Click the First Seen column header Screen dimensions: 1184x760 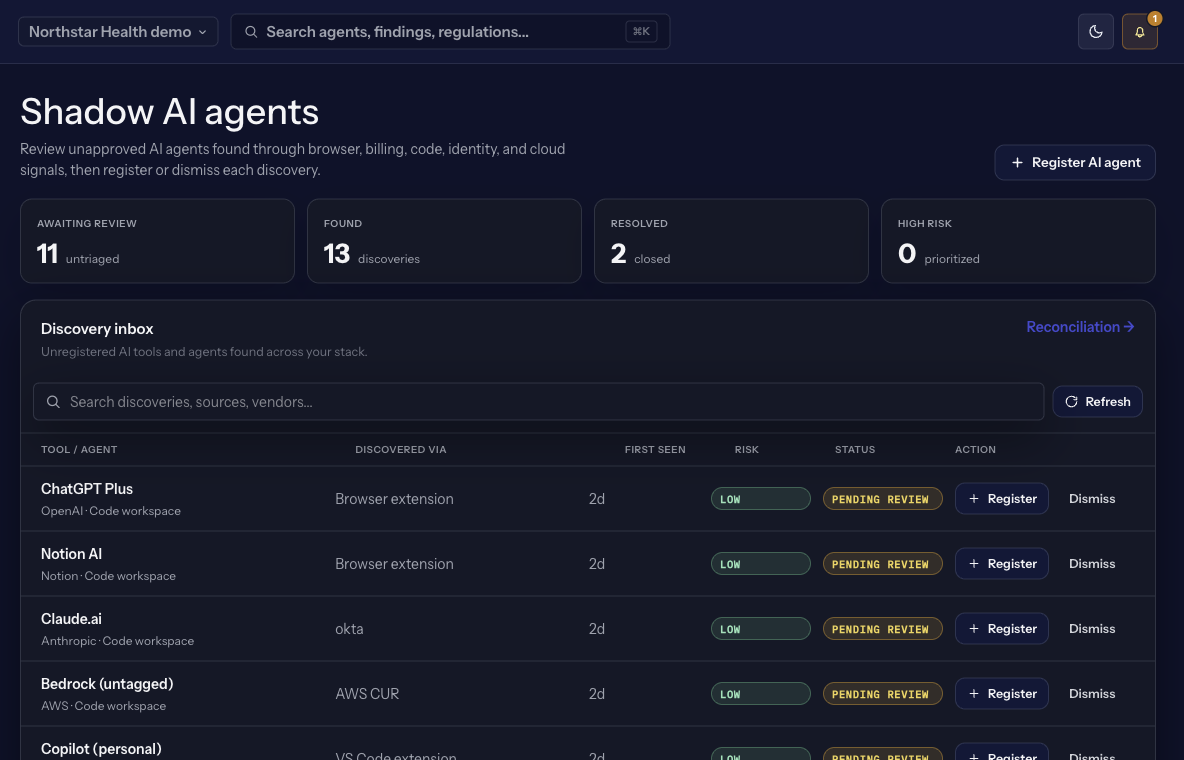click(x=655, y=450)
